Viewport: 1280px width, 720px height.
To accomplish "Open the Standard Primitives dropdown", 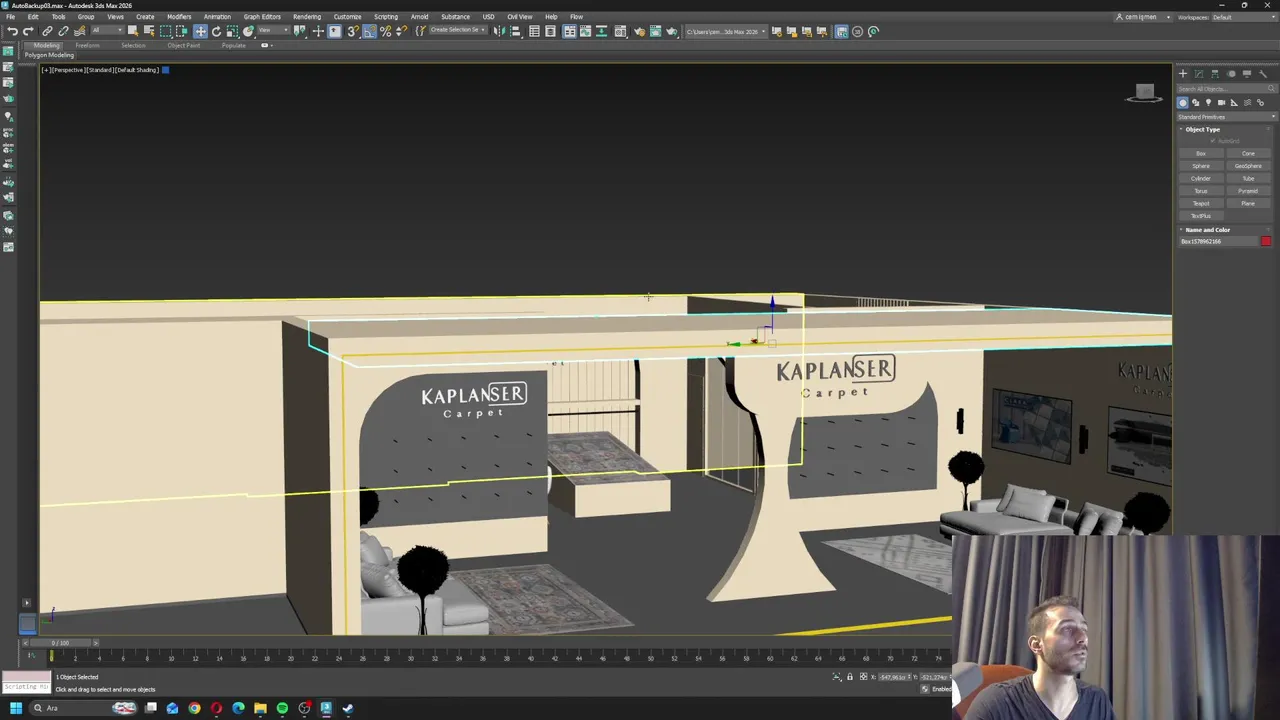I will click(x=1225, y=117).
